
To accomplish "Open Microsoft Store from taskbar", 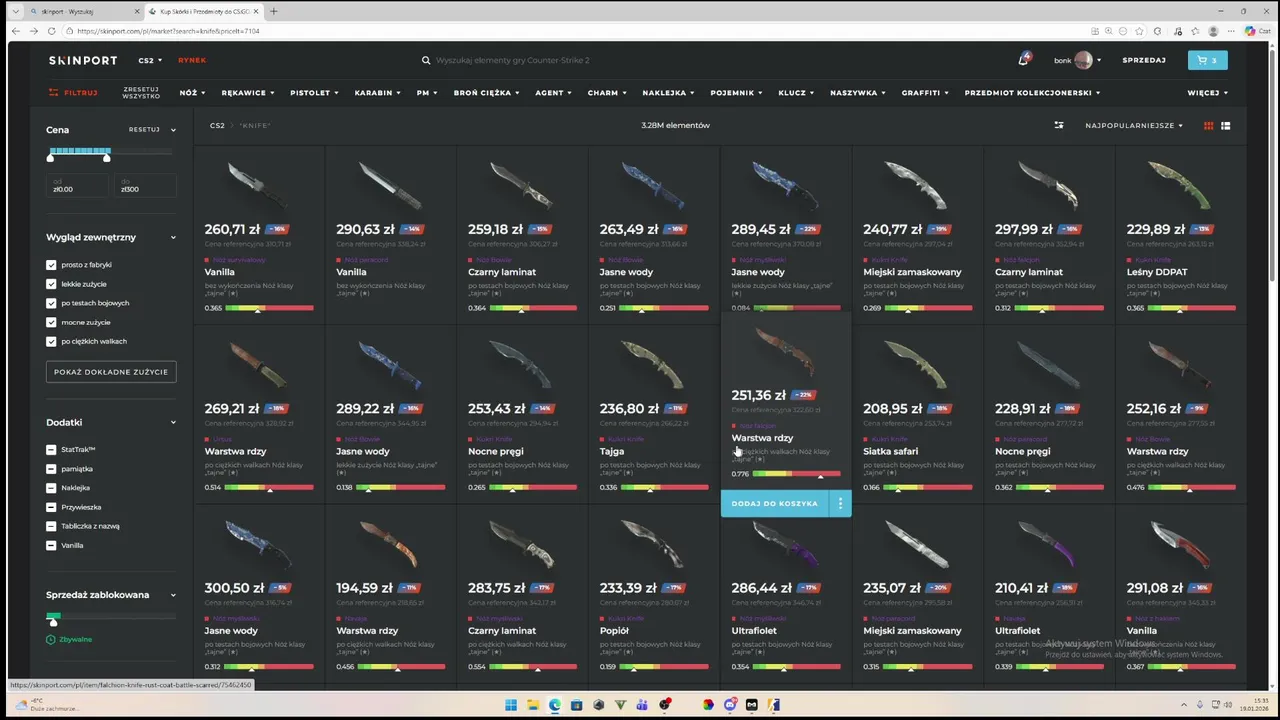I will pos(577,704).
